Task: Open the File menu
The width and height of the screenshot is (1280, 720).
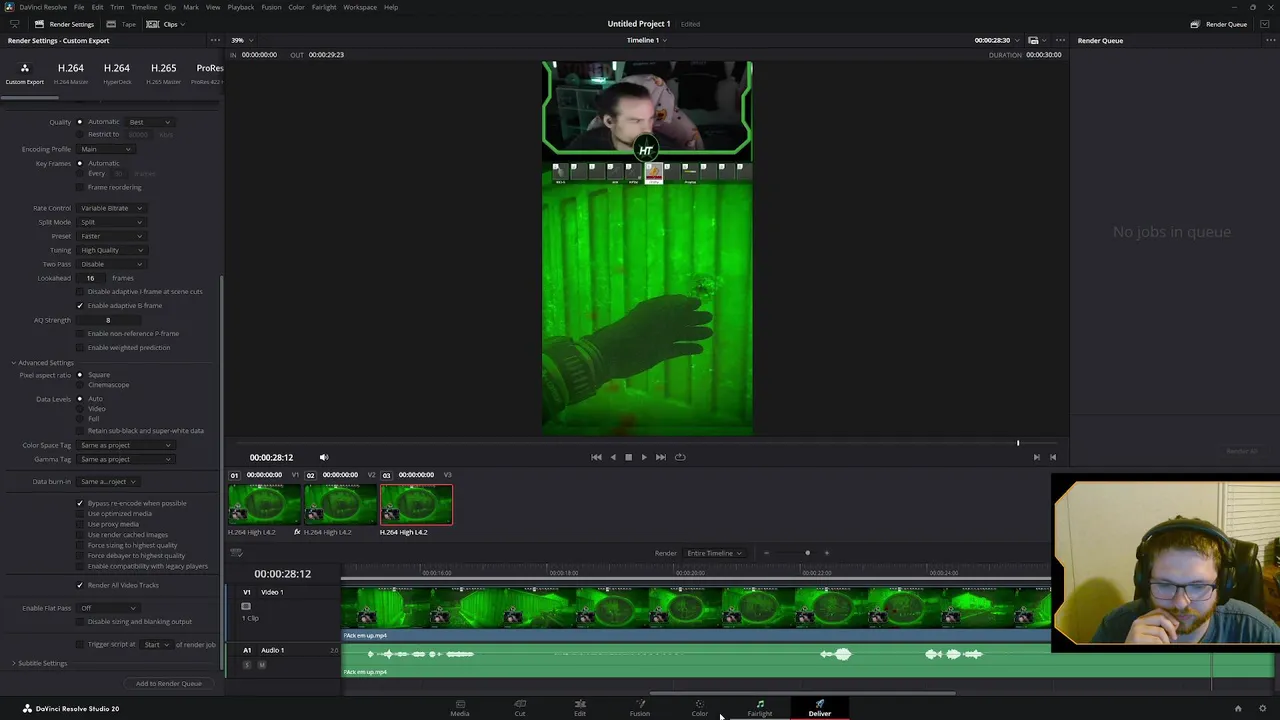Action: click(x=79, y=7)
